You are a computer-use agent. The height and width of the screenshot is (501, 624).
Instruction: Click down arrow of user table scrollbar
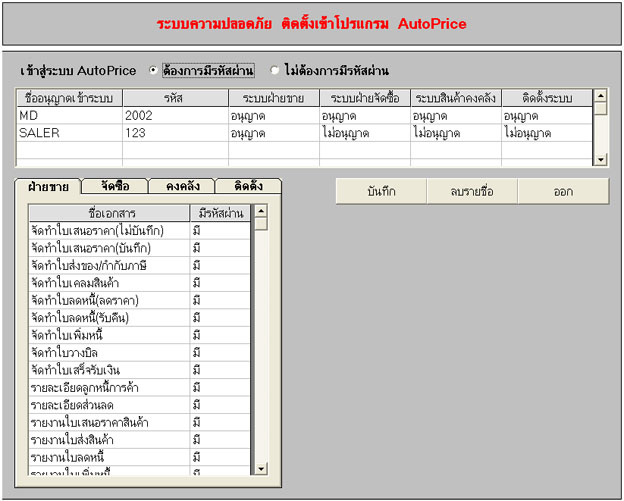point(600,160)
